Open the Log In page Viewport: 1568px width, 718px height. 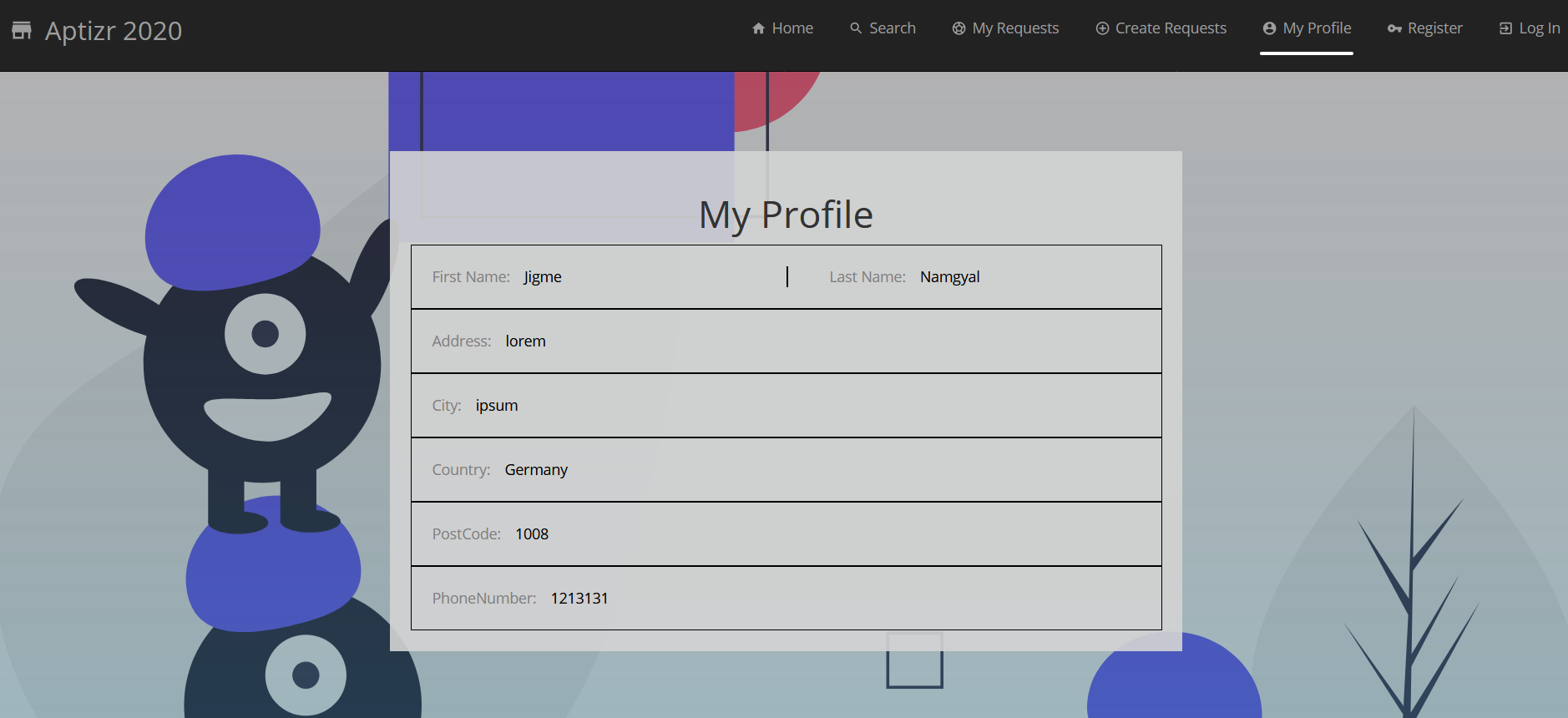[1530, 28]
